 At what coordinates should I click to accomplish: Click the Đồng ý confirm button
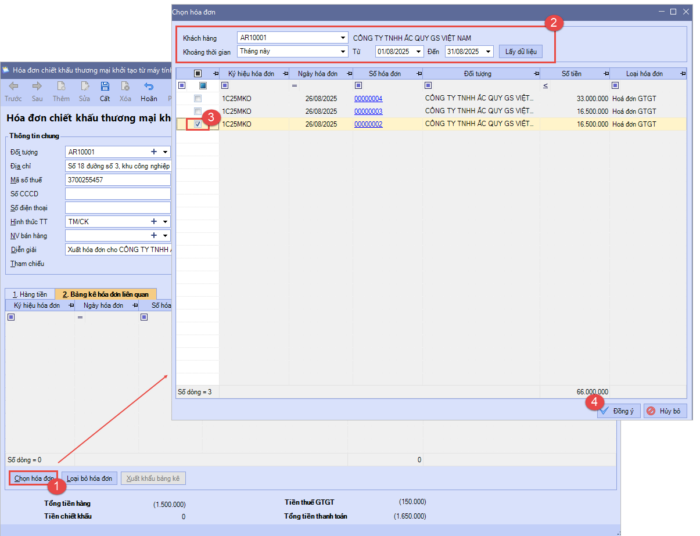pyautogui.click(x=618, y=411)
